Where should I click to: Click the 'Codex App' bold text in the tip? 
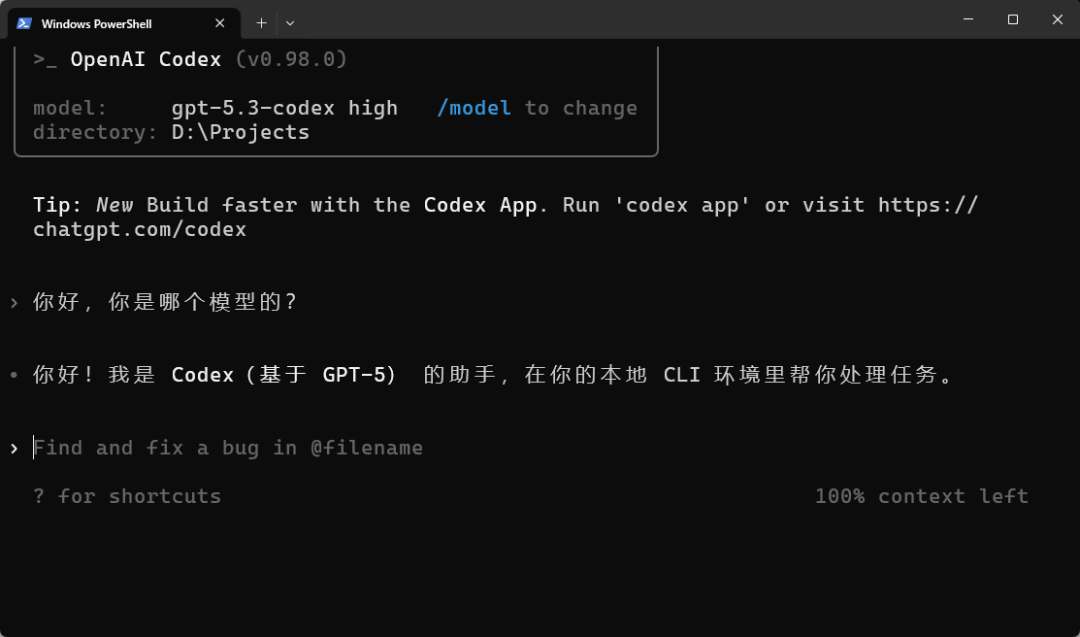(x=480, y=205)
